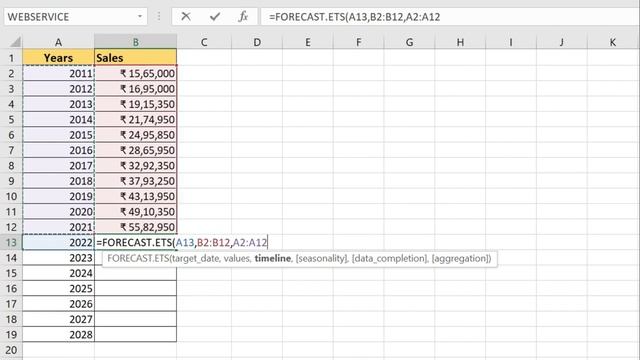
Task: Select column C header
Action: coord(204,42)
